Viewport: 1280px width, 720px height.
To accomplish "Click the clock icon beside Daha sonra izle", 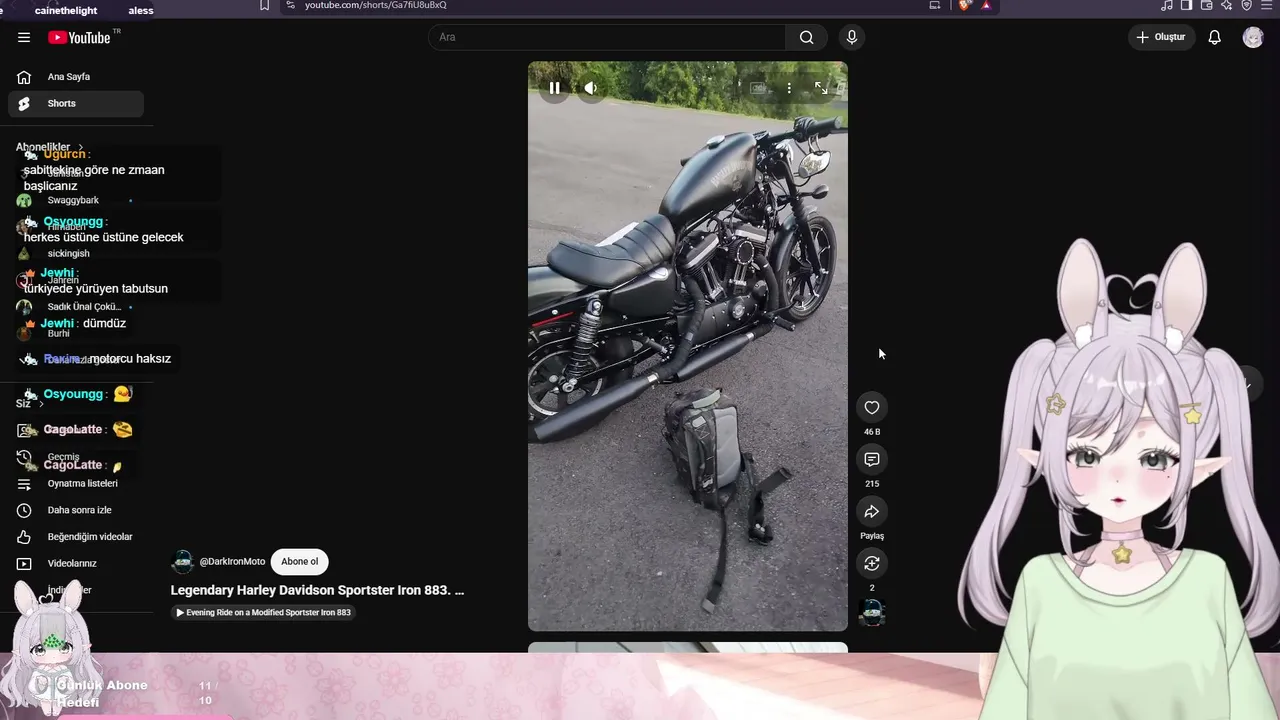I will pyautogui.click(x=24, y=510).
